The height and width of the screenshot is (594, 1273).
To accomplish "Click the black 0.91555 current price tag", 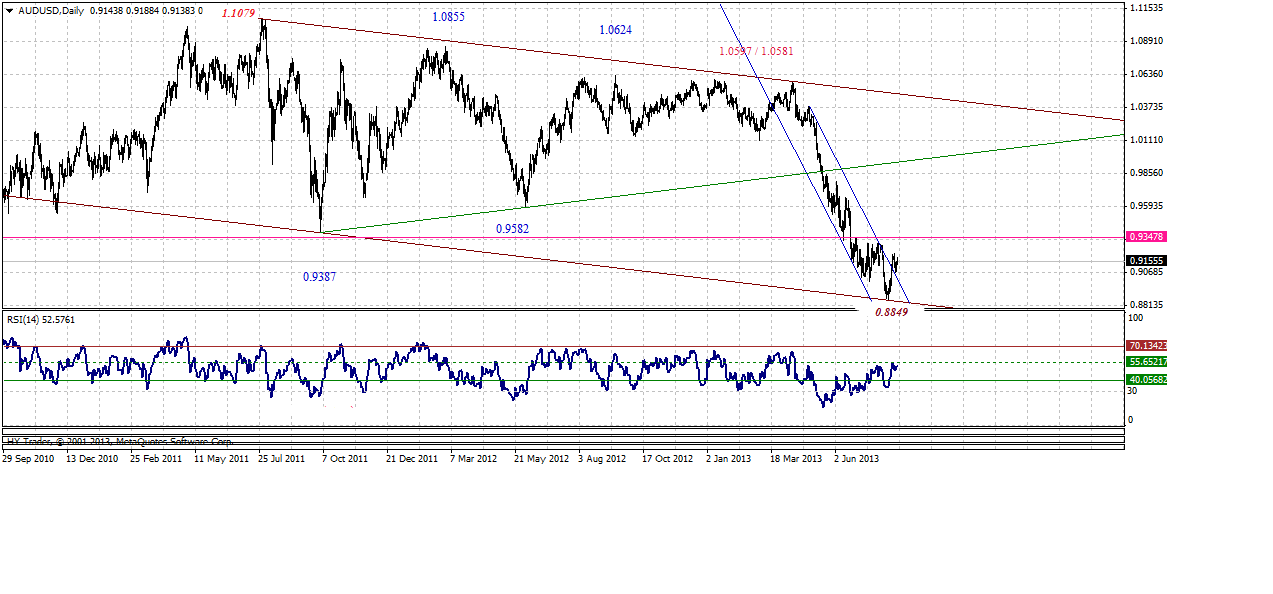I will pyautogui.click(x=1146, y=260).
